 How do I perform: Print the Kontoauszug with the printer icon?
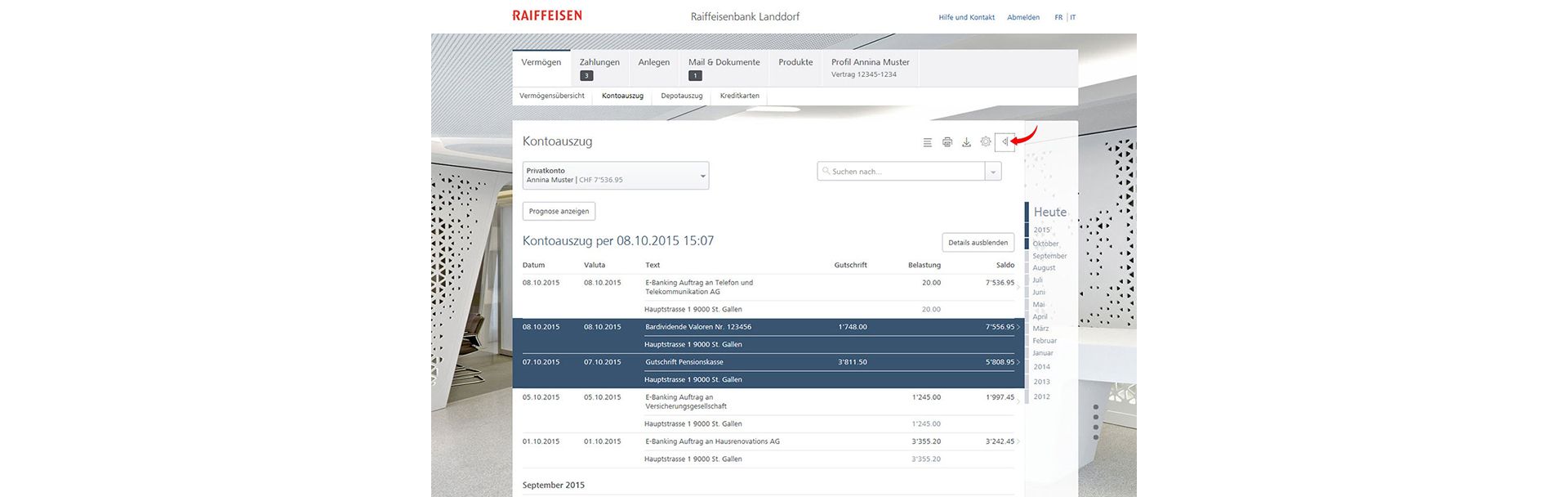[947, 142]
